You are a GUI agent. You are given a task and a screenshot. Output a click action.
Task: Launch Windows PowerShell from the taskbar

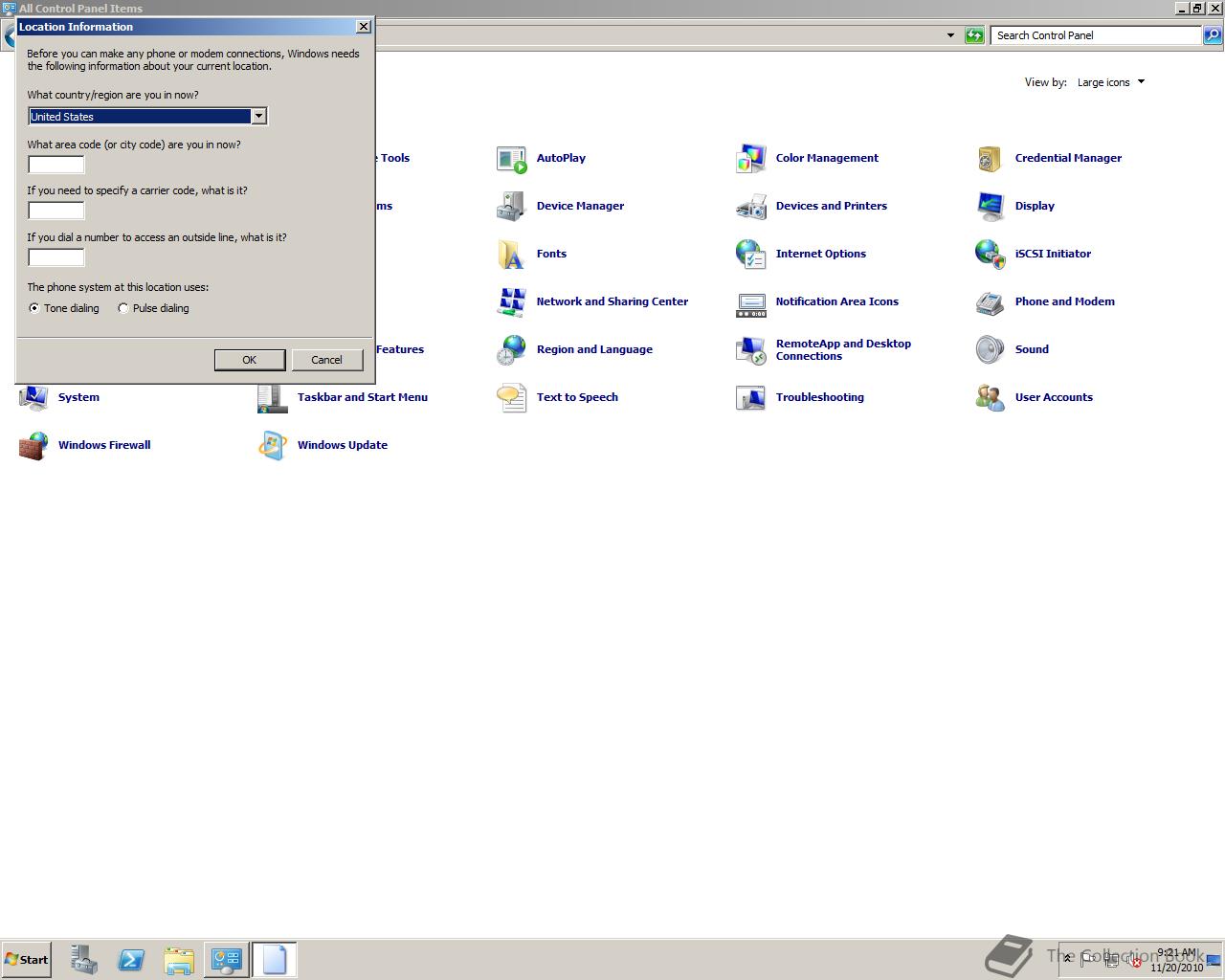(131, 960)
